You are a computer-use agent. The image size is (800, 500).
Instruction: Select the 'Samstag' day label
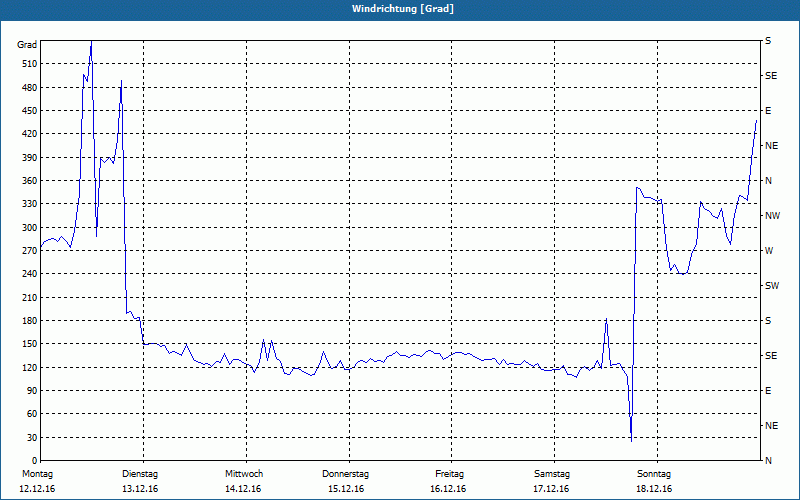[552, 474]
